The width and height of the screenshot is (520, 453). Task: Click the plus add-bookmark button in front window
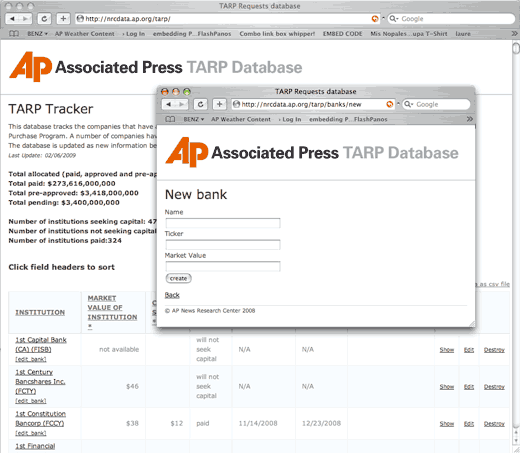click(x=219, y=104)
